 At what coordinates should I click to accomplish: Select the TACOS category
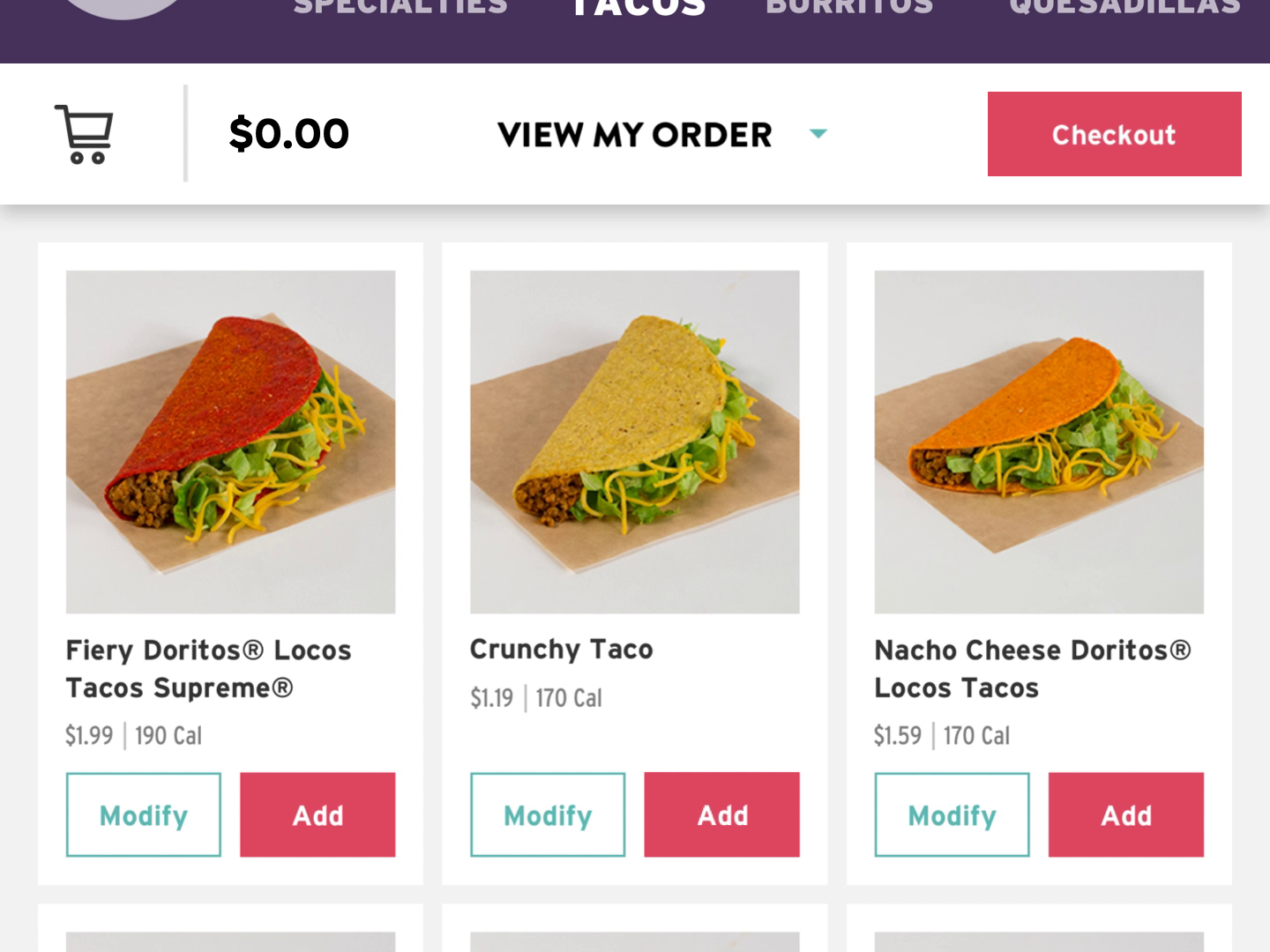[x=637, y=7]
